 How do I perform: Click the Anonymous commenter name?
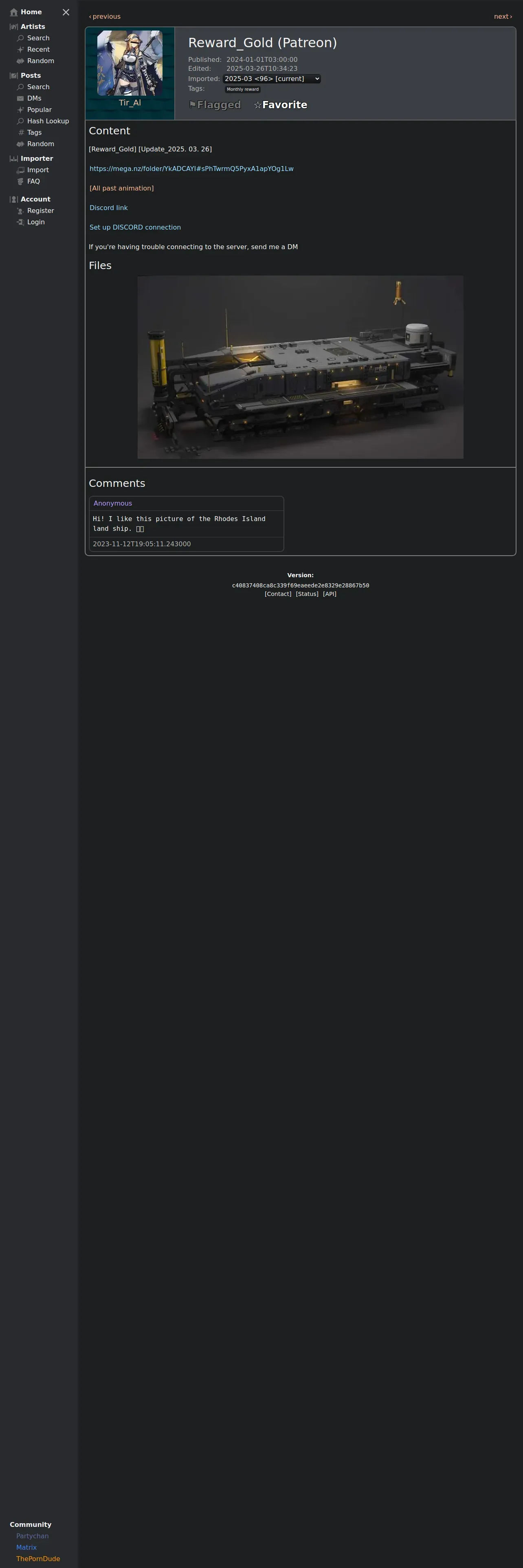coord(113,504)
